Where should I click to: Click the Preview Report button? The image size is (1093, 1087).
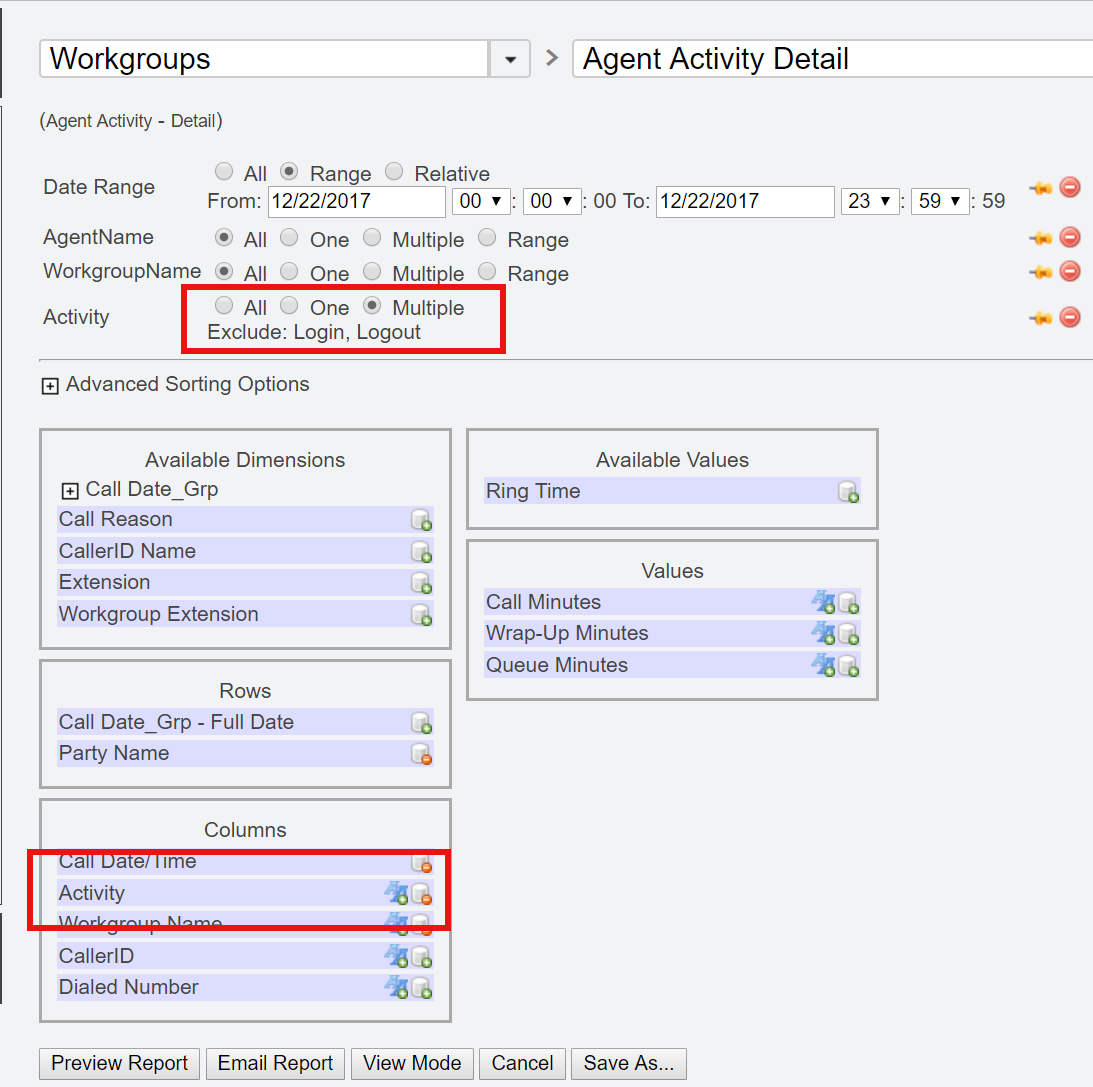pyautogui.click(x=120, y=1063)
